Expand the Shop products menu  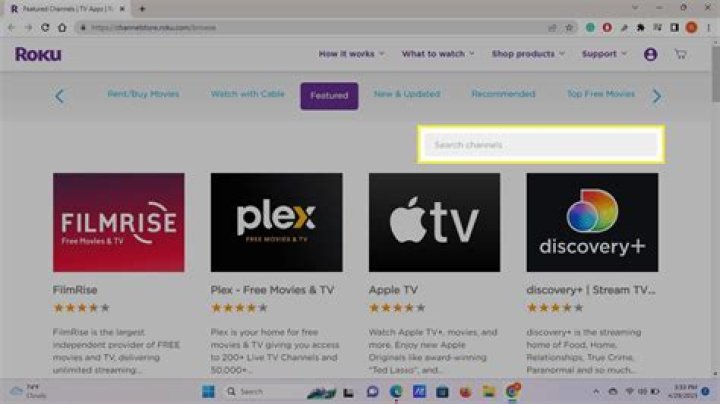(528, 54)
